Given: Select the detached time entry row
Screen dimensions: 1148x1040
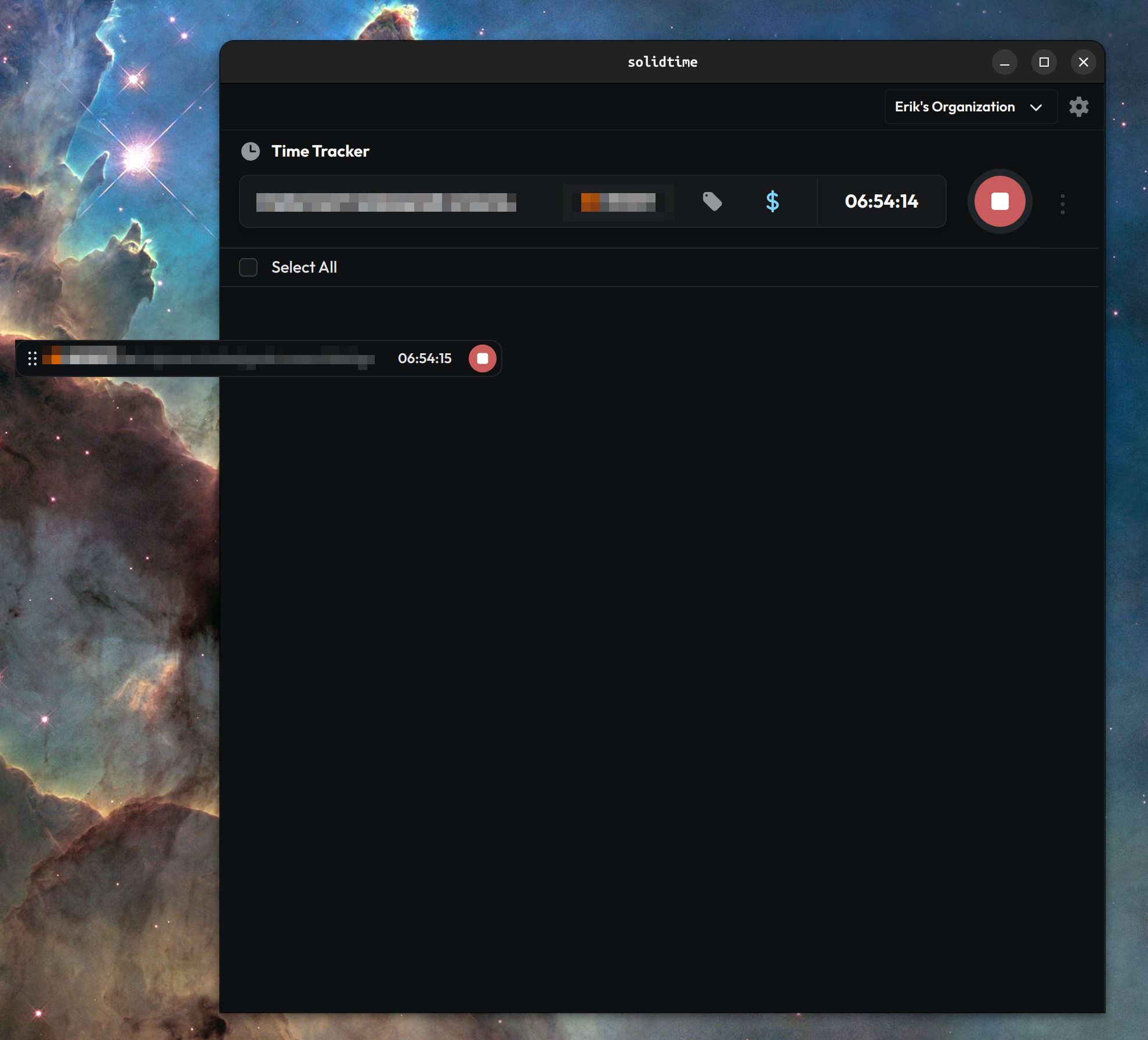Looking at the screenshot, I should pos(232,358).
